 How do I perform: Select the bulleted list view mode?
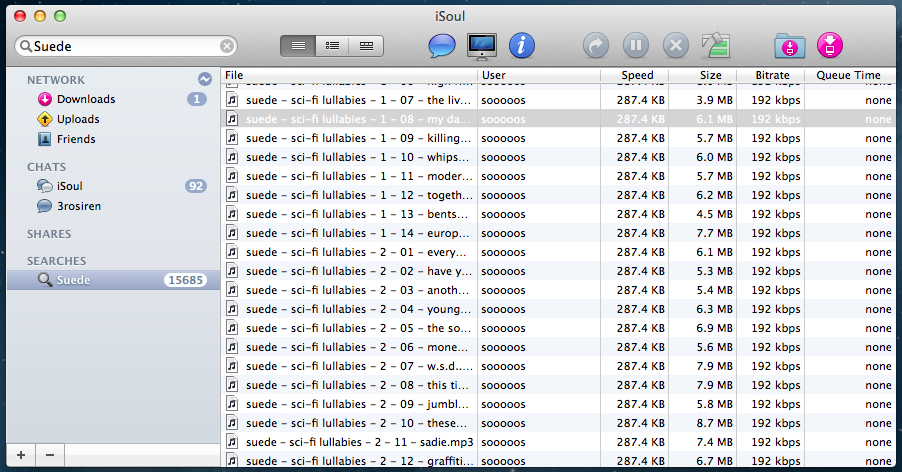pyautogui.click(x=332, y=46)
